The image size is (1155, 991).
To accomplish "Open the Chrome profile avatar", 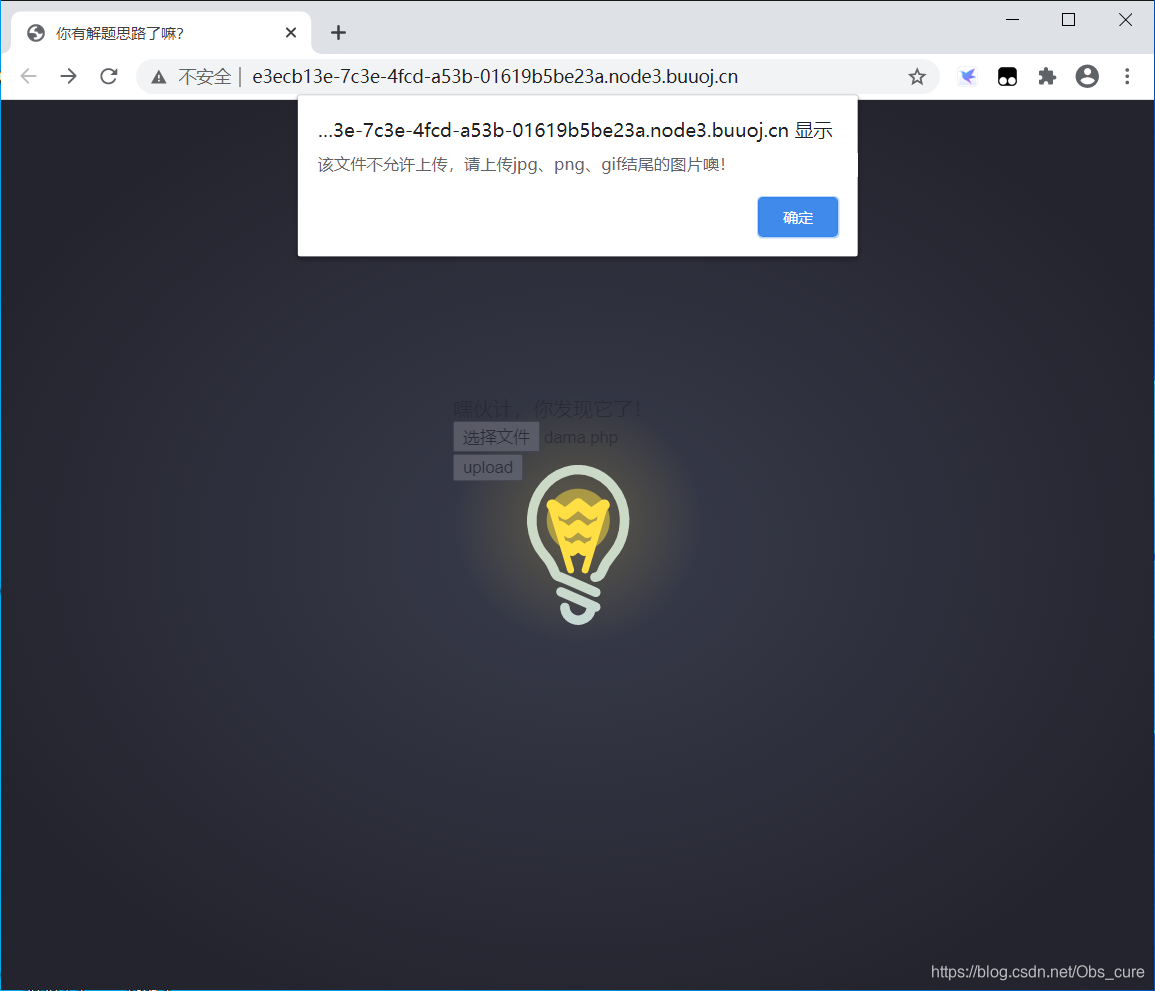I will (x=1087, y=77).
